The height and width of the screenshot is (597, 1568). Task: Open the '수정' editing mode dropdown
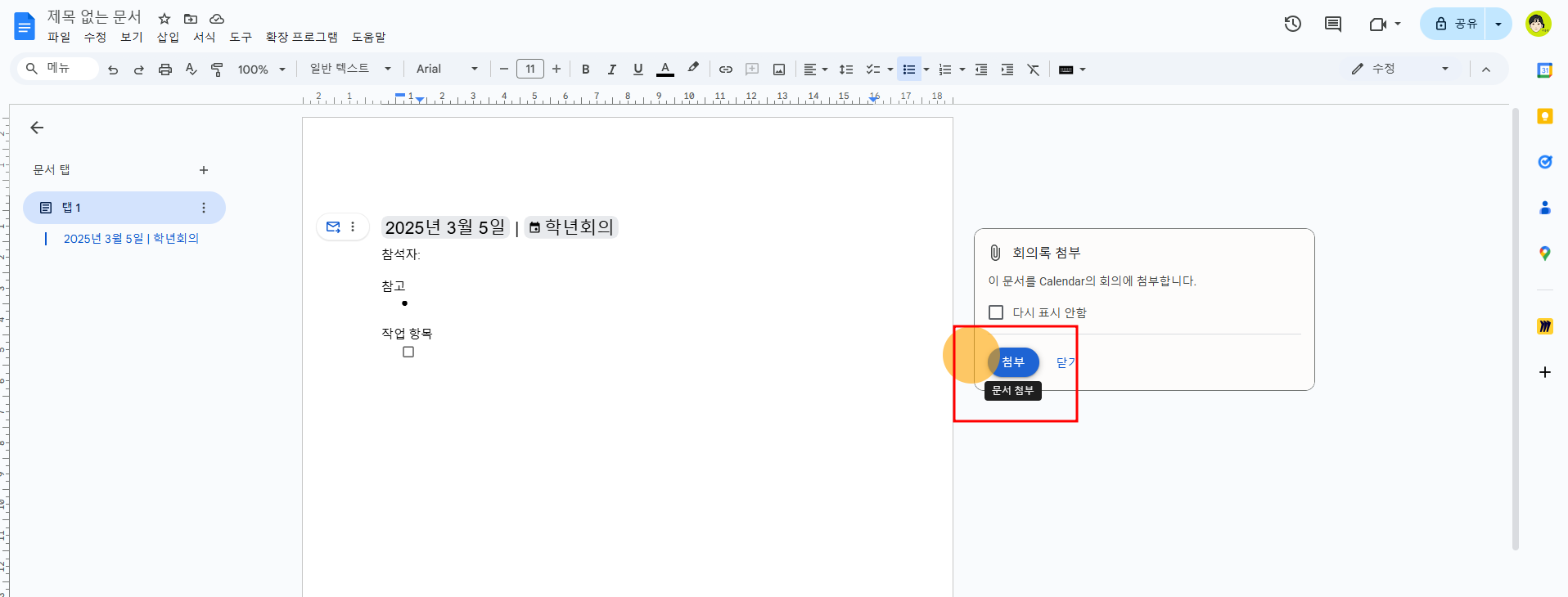pyautogui.click(x=1400, y=70)
